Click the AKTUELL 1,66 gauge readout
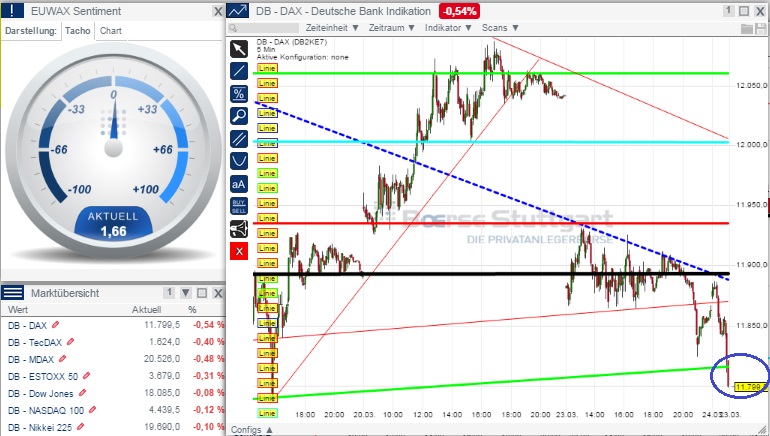 [x=113, y=224]
